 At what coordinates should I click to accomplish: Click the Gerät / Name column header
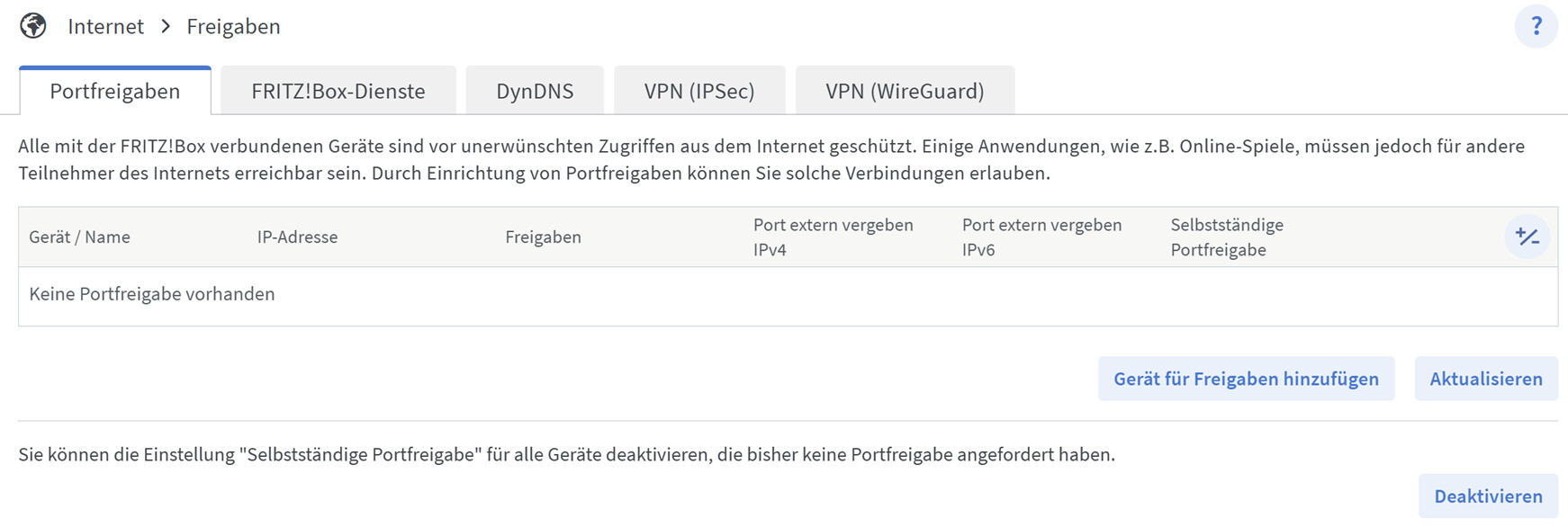tap(79, 237)
